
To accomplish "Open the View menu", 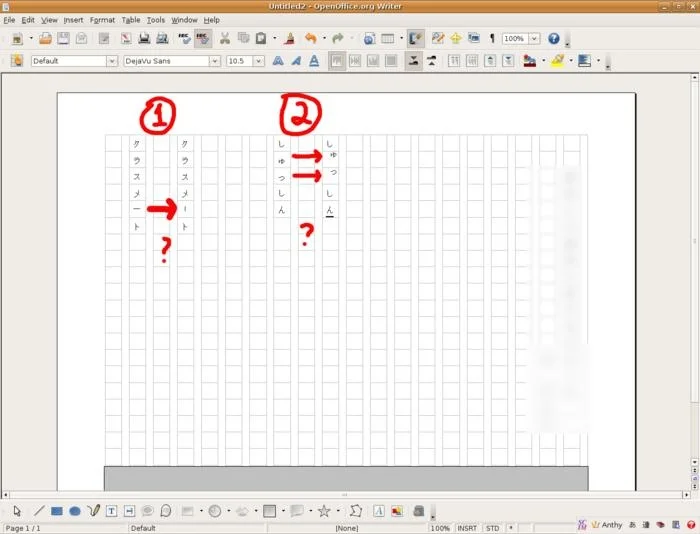I will [x=49, y=20].
